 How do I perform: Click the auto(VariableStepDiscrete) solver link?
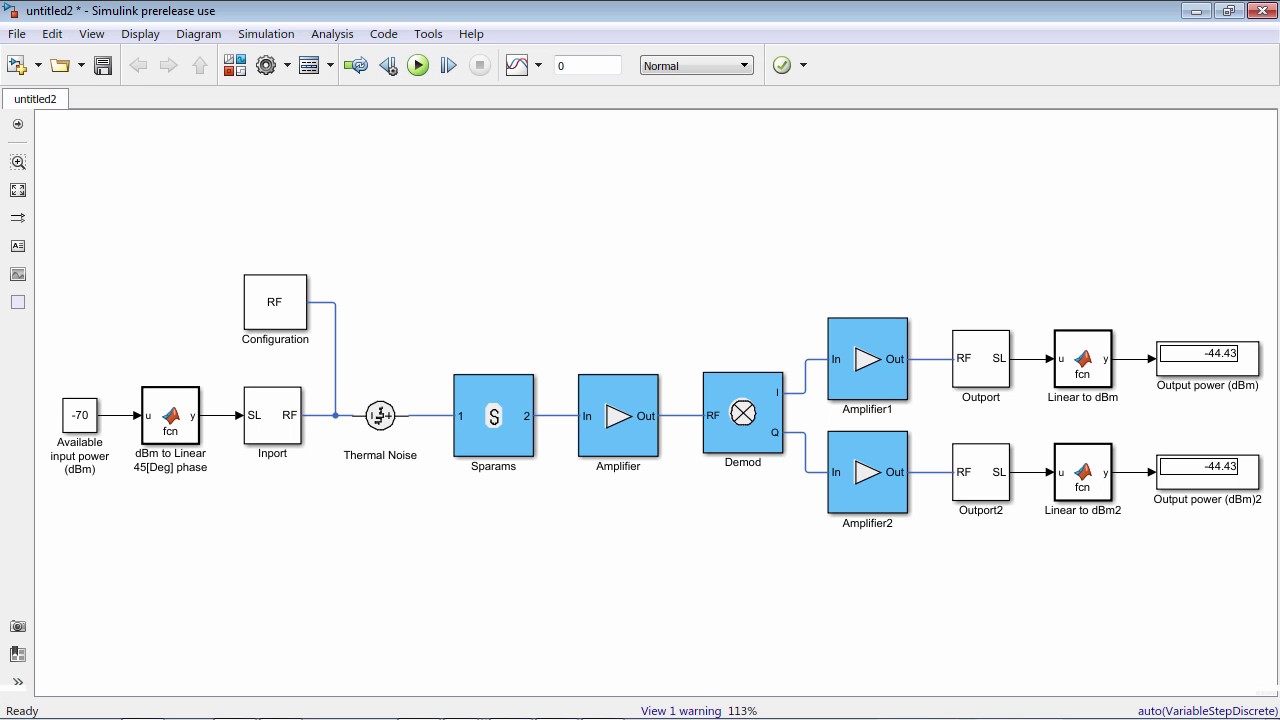pyautogui.click(x=1207, y=711)
